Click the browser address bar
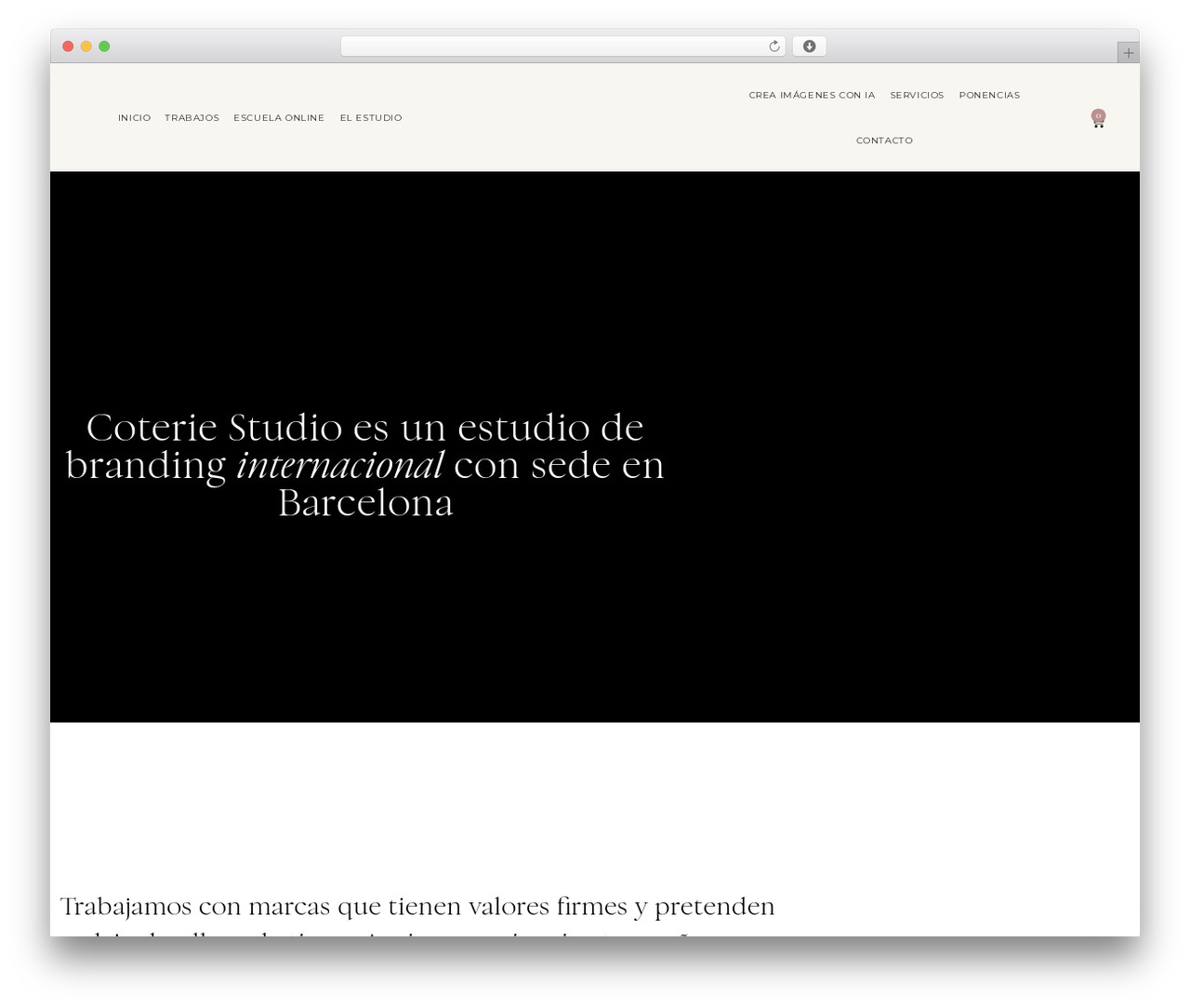 pyautogui.click(x=562, y=46)
